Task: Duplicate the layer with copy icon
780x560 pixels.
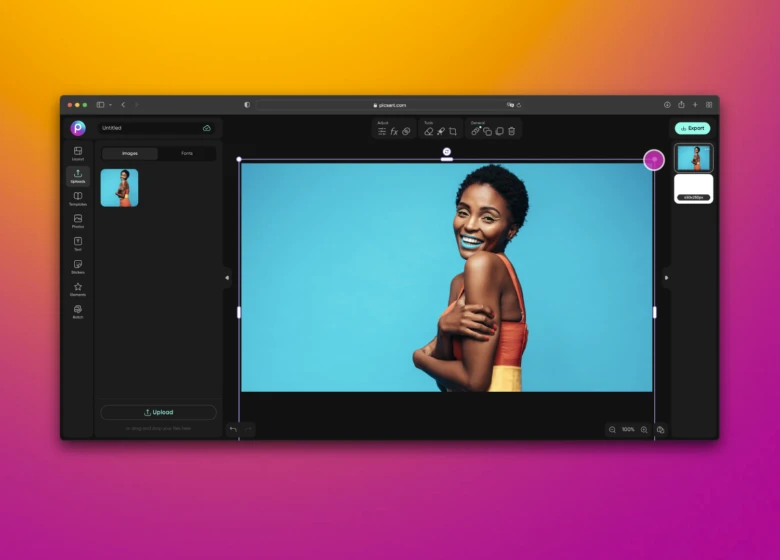Action: tap(488, 131)
